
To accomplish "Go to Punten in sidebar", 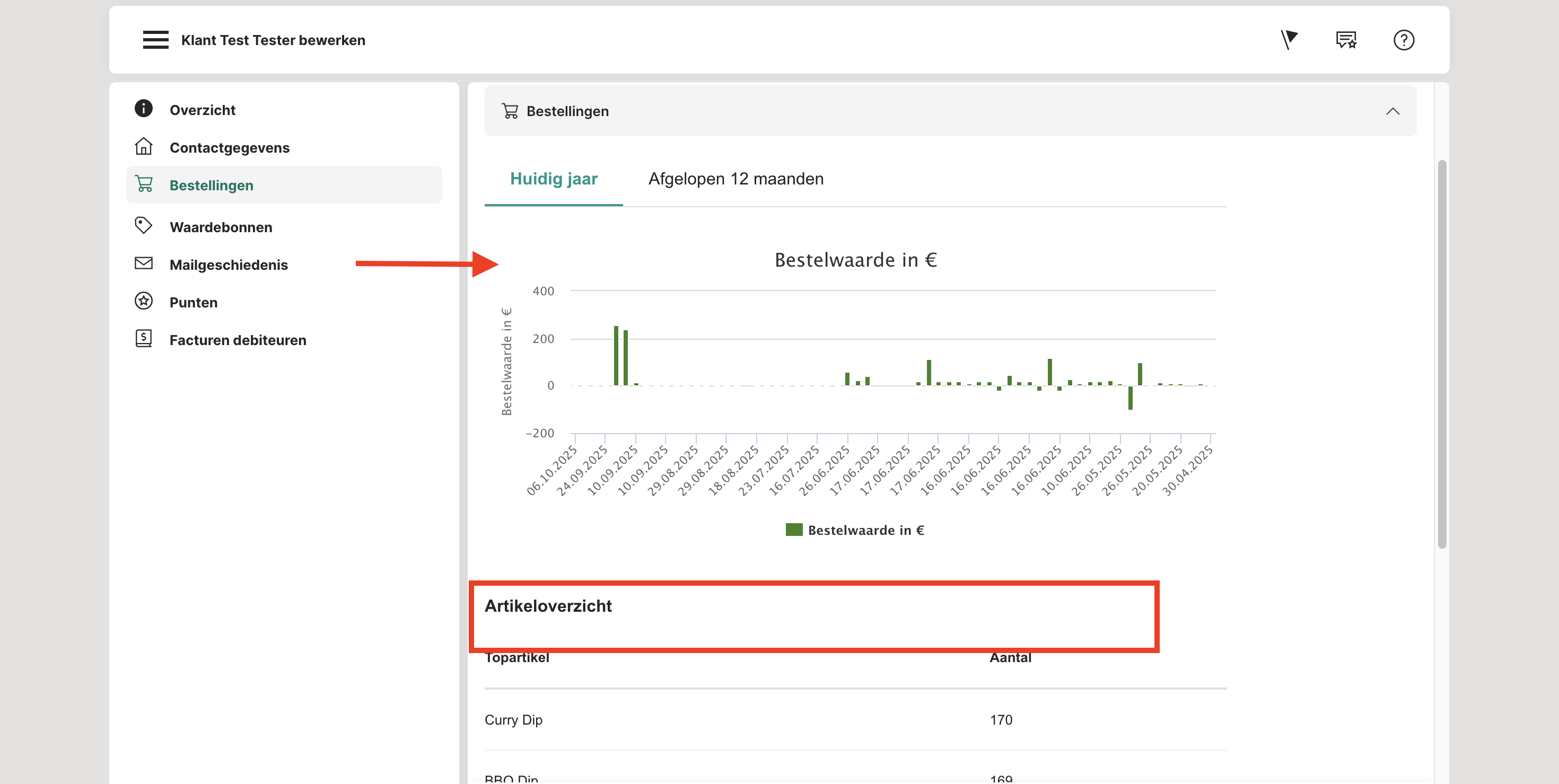I will click(193, 303).
